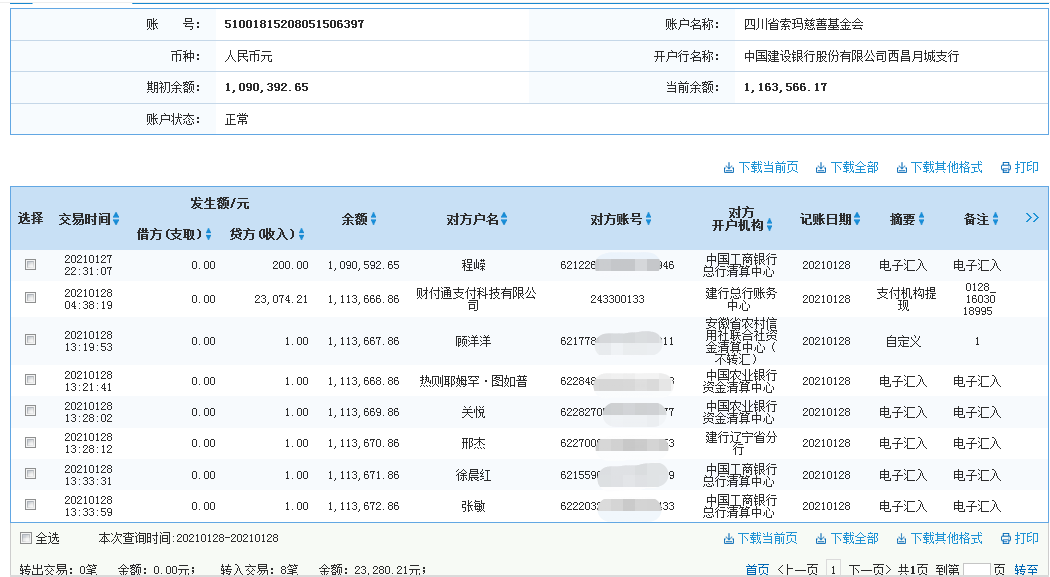The width and height of the screenshot is (1050, 577).
Task: Click the bottom print icon
Action: [1006, 539]
